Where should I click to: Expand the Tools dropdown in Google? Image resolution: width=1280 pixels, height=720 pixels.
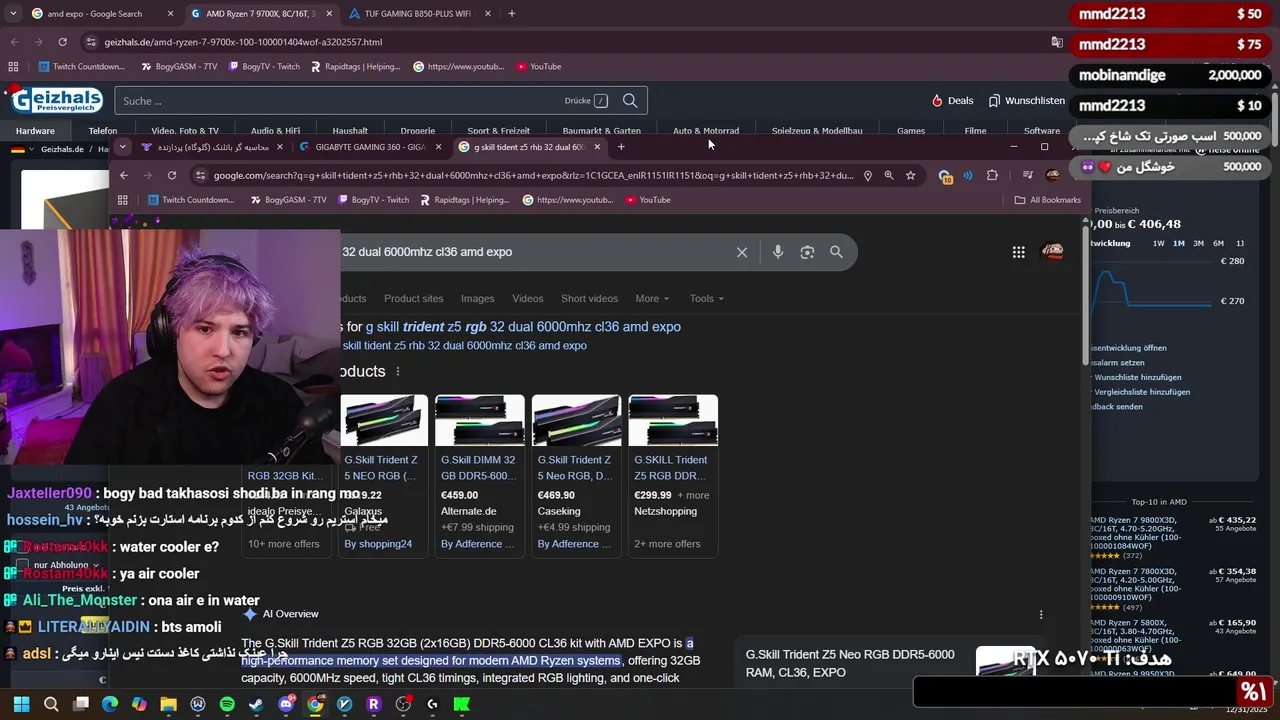(706, 298)
